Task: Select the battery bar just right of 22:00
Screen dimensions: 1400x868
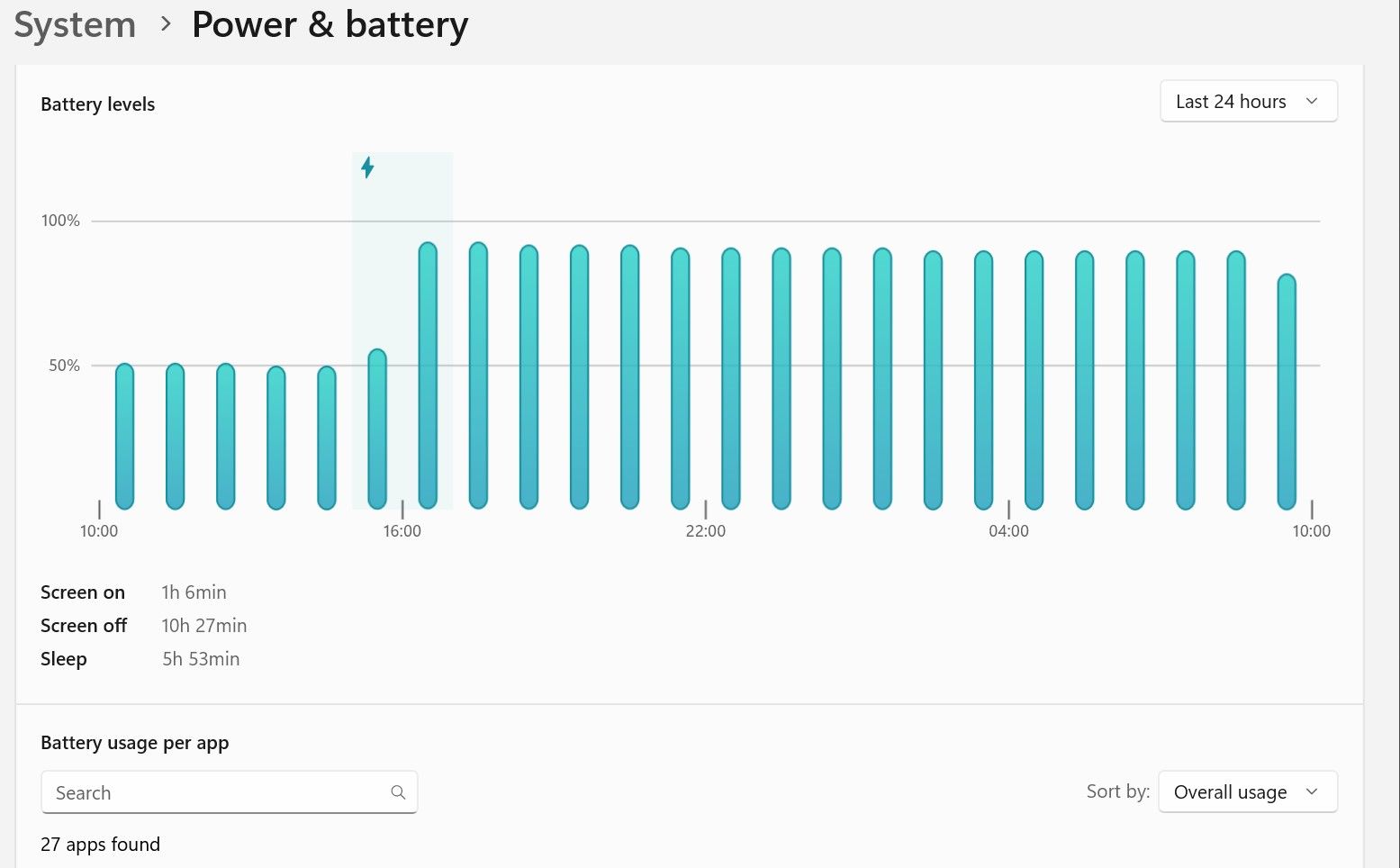Action: 731,379
